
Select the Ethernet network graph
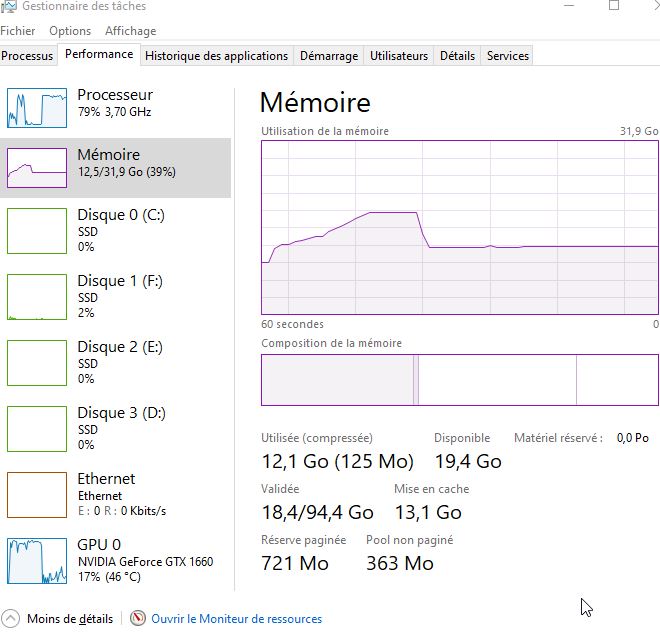click(37, 494)
